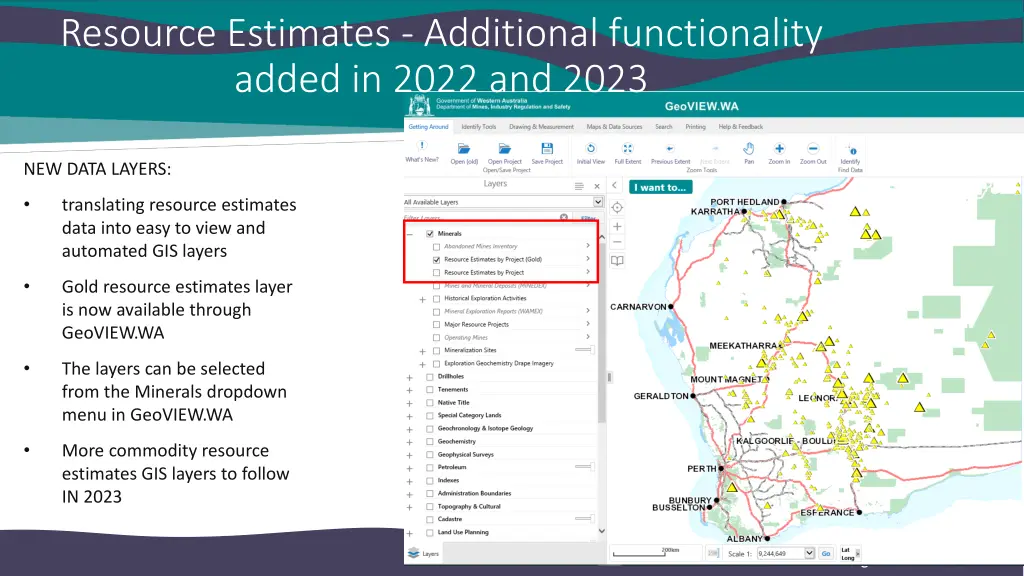Check the Native Title layer
The width and height of the screenshot is (1024, 576).
[430, 403]
